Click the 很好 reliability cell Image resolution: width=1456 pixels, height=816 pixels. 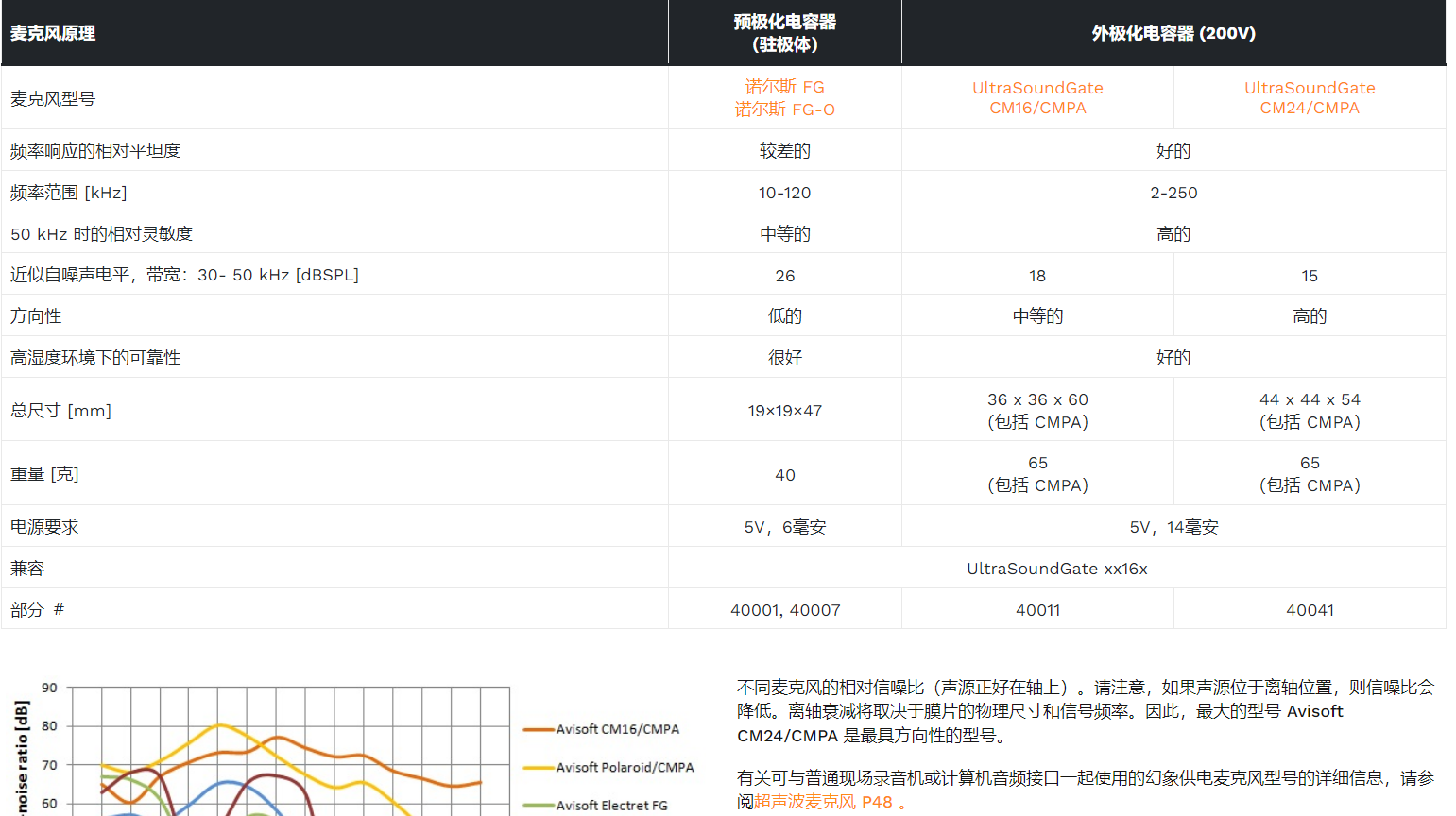click(x=785, y=358)
